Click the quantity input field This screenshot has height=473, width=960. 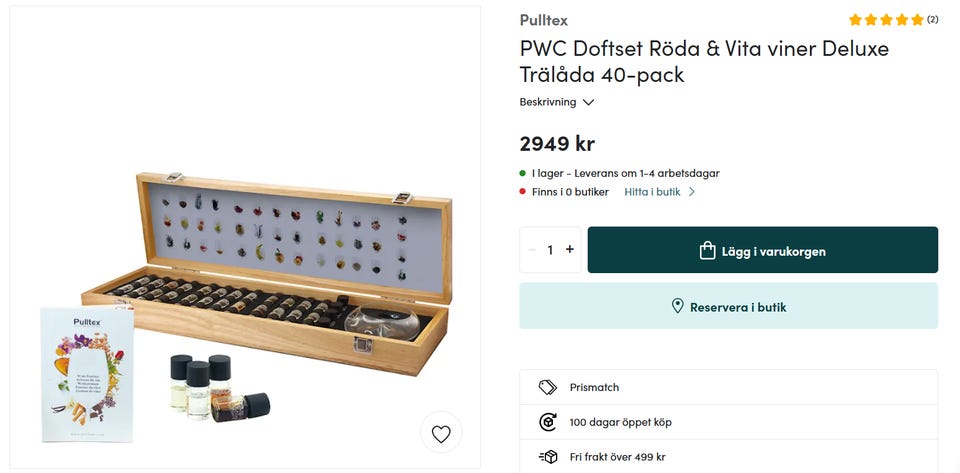point(550,250)
